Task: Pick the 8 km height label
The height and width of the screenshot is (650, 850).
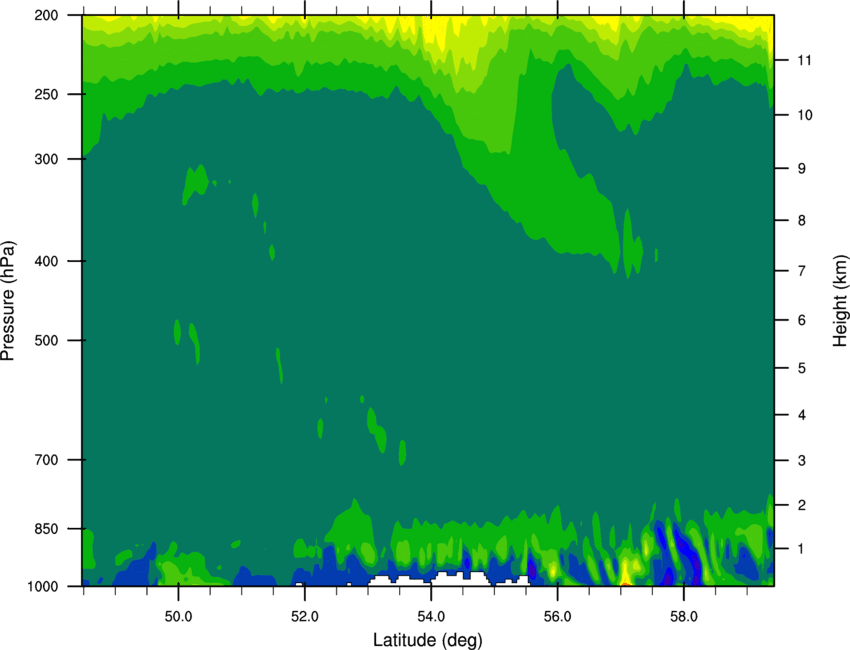Action: coord(802,221)
